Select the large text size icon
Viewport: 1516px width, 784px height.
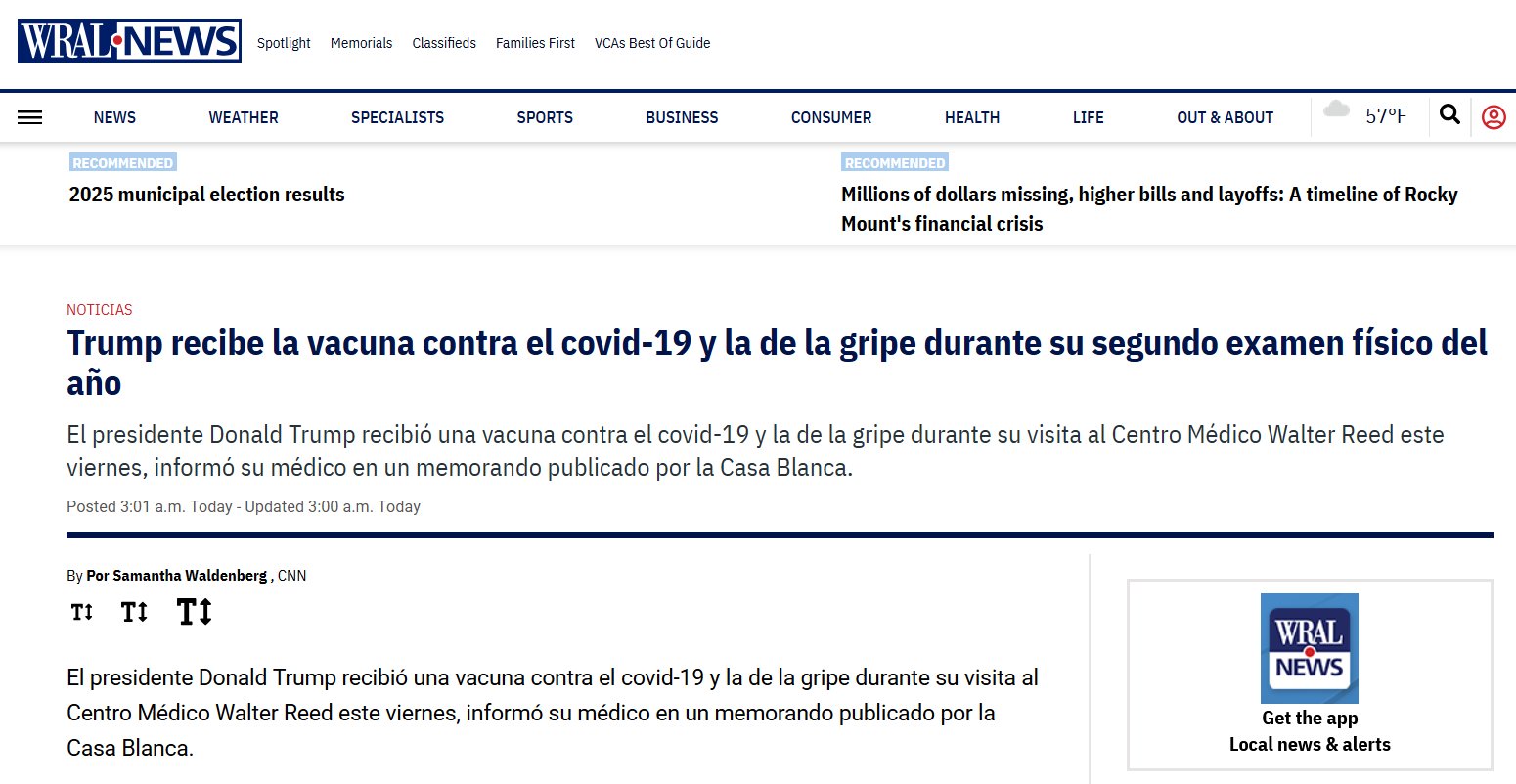click(194, 612)
